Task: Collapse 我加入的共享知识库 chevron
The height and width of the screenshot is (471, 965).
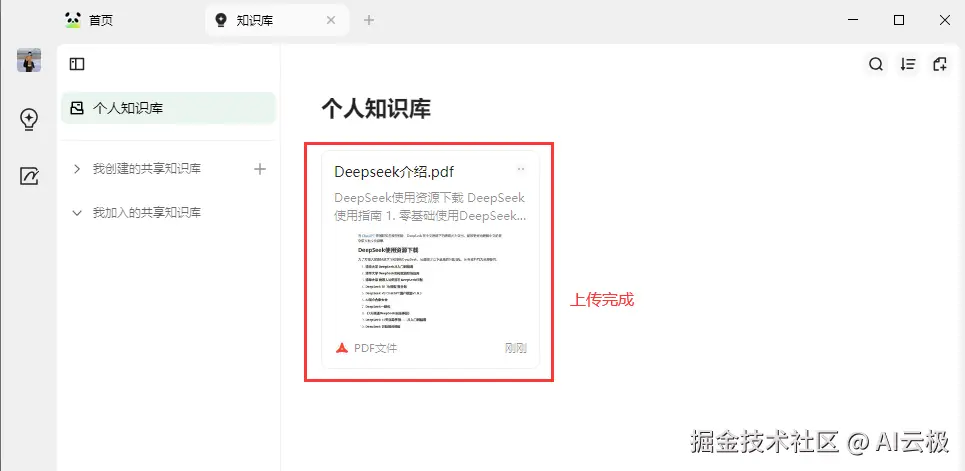Action: [77, 213]
